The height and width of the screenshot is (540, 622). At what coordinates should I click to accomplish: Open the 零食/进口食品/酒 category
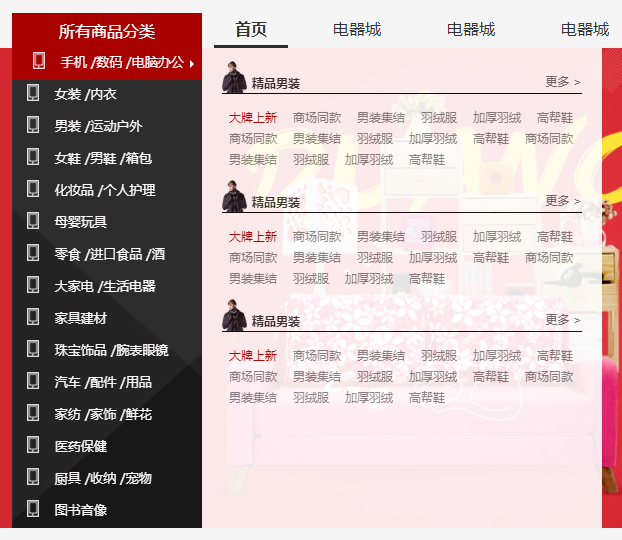coord(110,254)
